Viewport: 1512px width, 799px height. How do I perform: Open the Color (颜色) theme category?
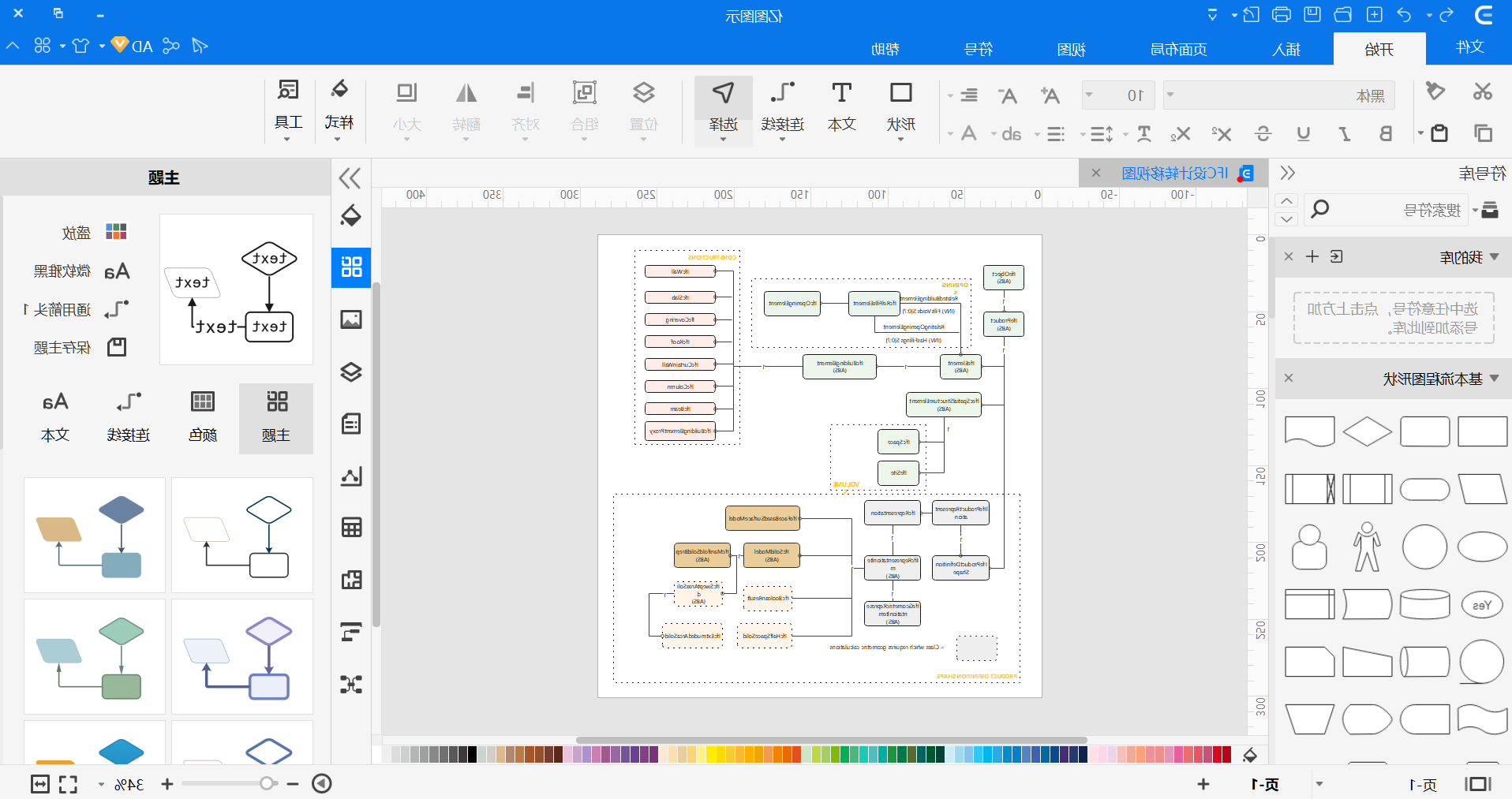point(203,419)
